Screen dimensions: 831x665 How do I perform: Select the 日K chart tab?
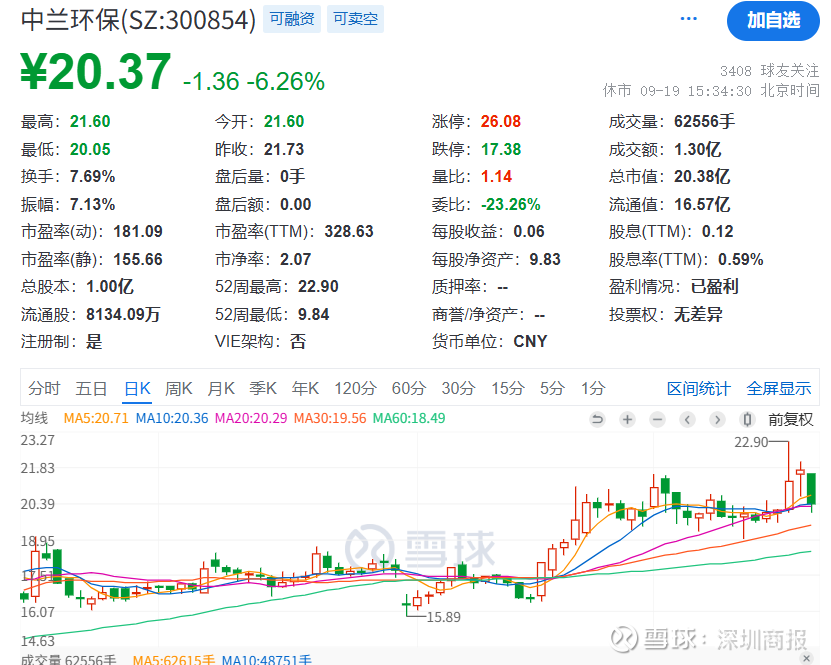pyautogui.click(x=137, y=388)
